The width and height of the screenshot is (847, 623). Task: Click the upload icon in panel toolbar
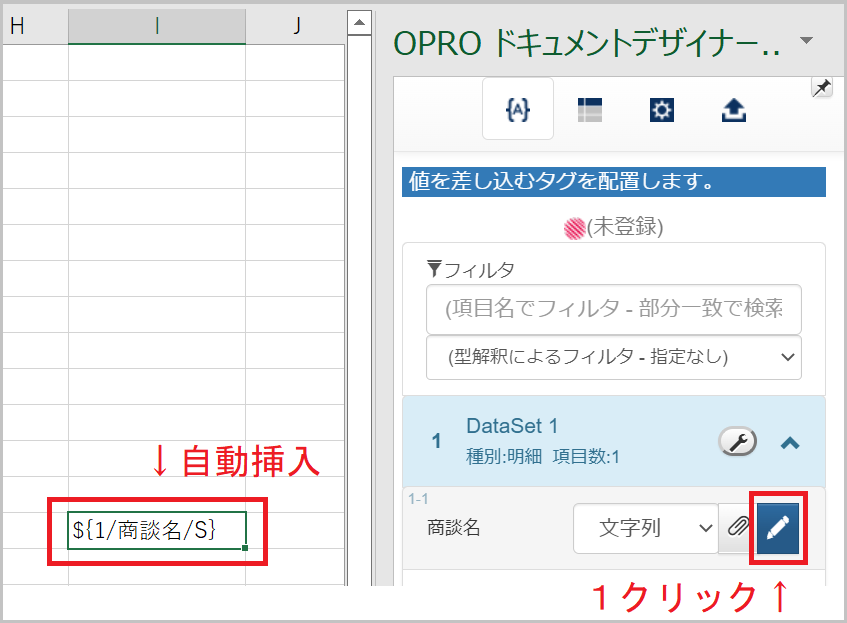click(734, 111)
